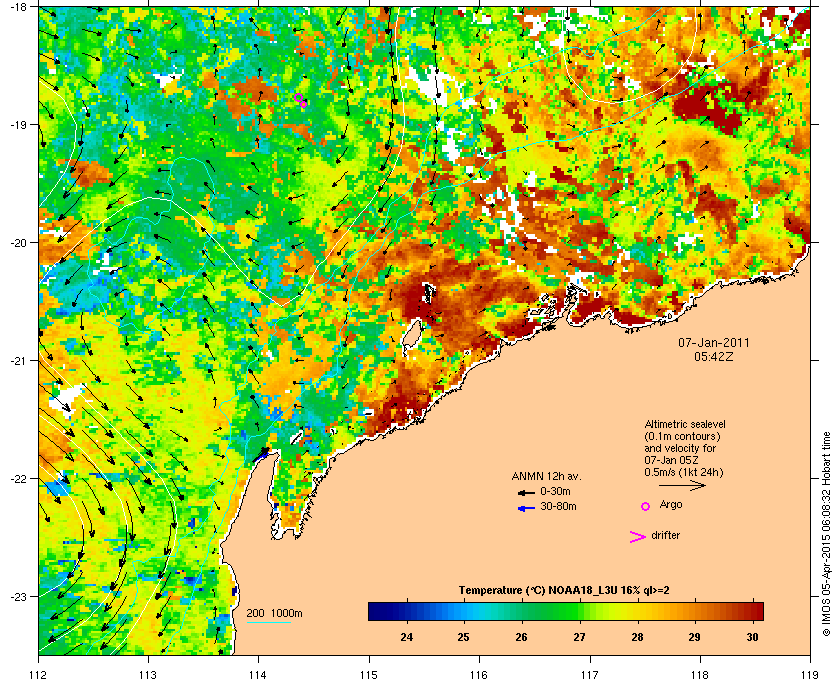840x680 pixels.
Task: Click the black 0-30m arrow in the legend
Action: click(526, 492)
